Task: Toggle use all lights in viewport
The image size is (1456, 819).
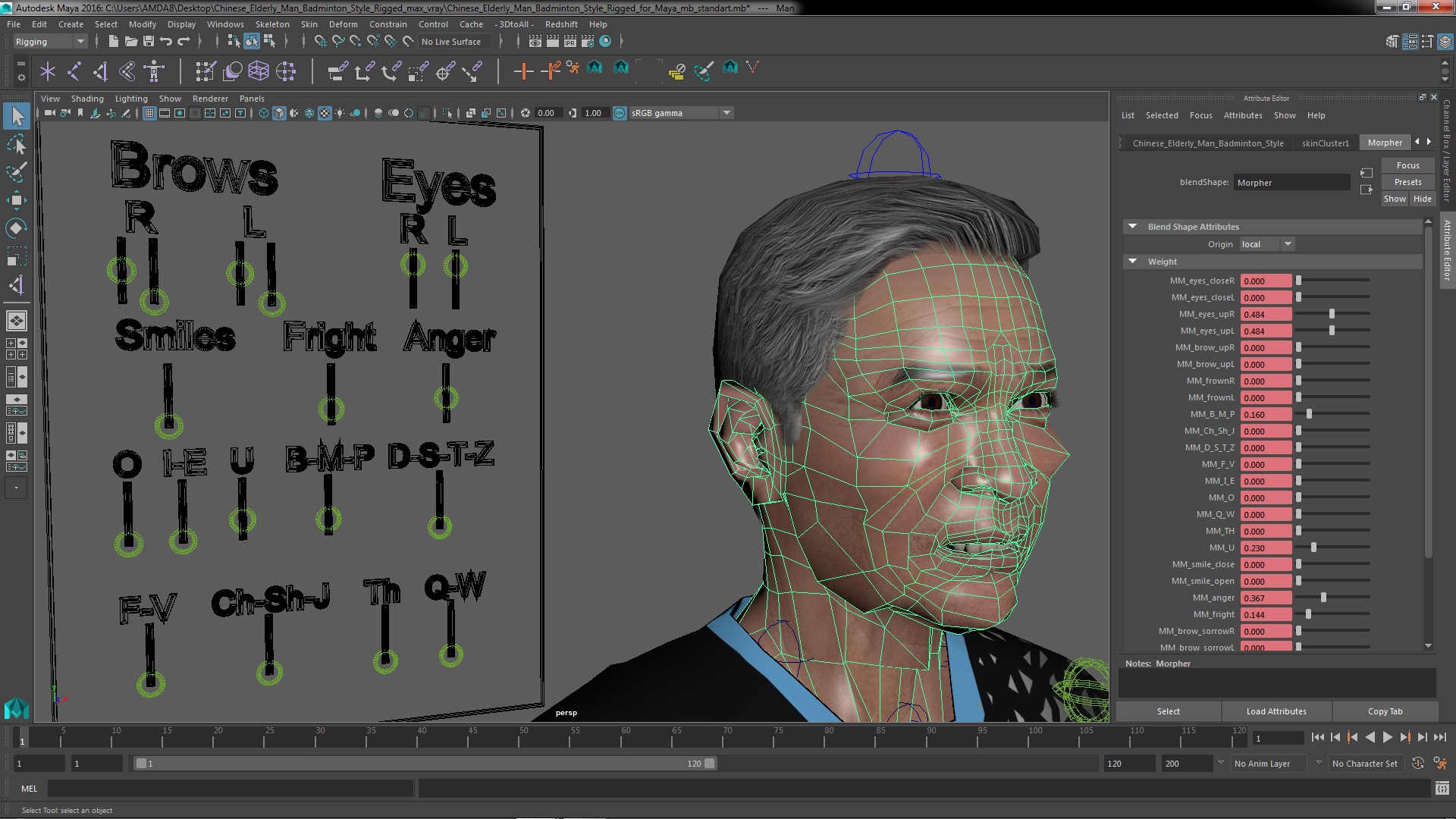Action: tap(340, 114)
